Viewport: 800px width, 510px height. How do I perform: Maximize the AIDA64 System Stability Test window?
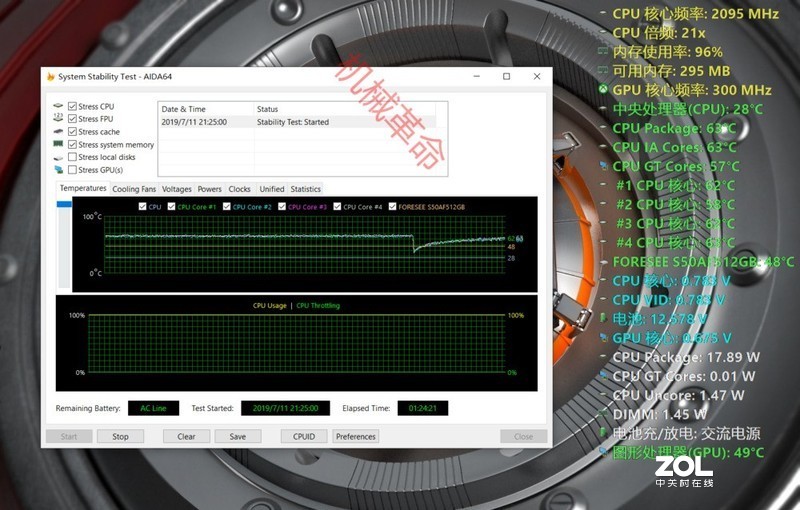click(506, 76)
